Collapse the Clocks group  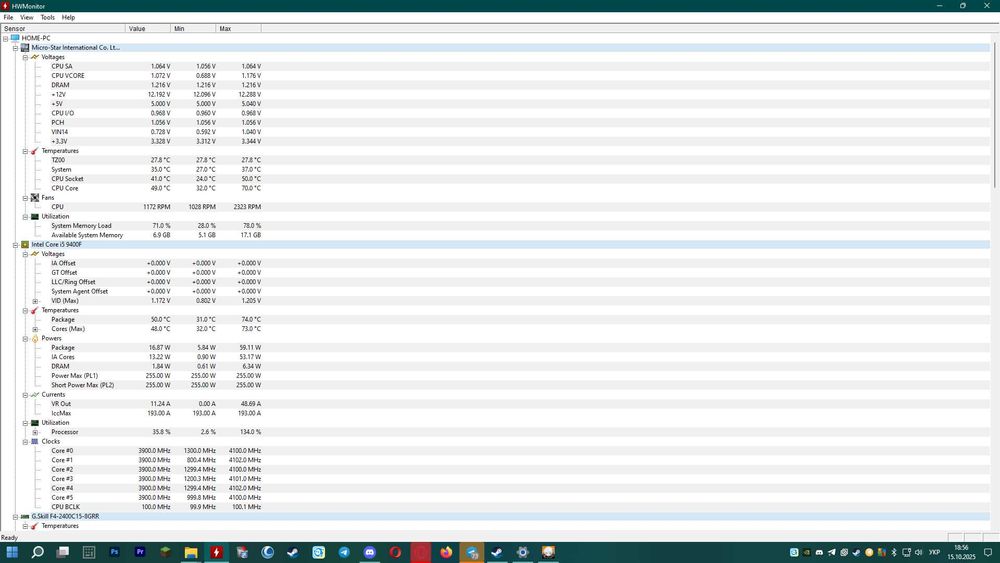pos(26,441)
